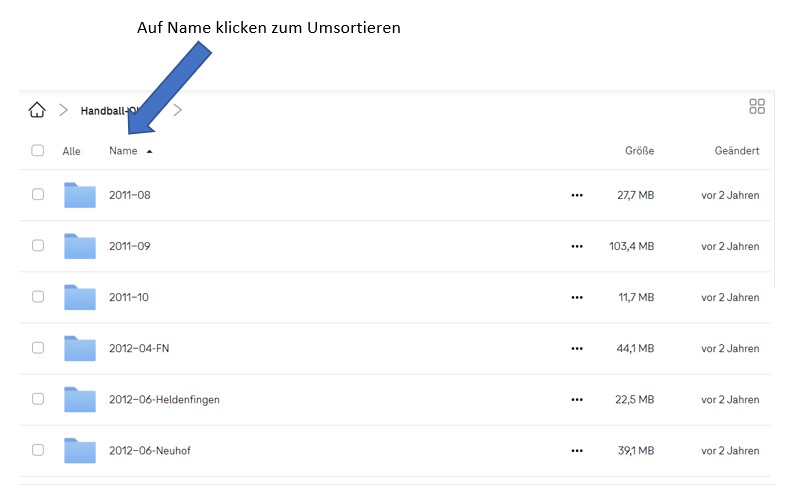The width and height of the screenshot is (795, 502).
Task: Go to the home folder icon
Action: (37, 110)
